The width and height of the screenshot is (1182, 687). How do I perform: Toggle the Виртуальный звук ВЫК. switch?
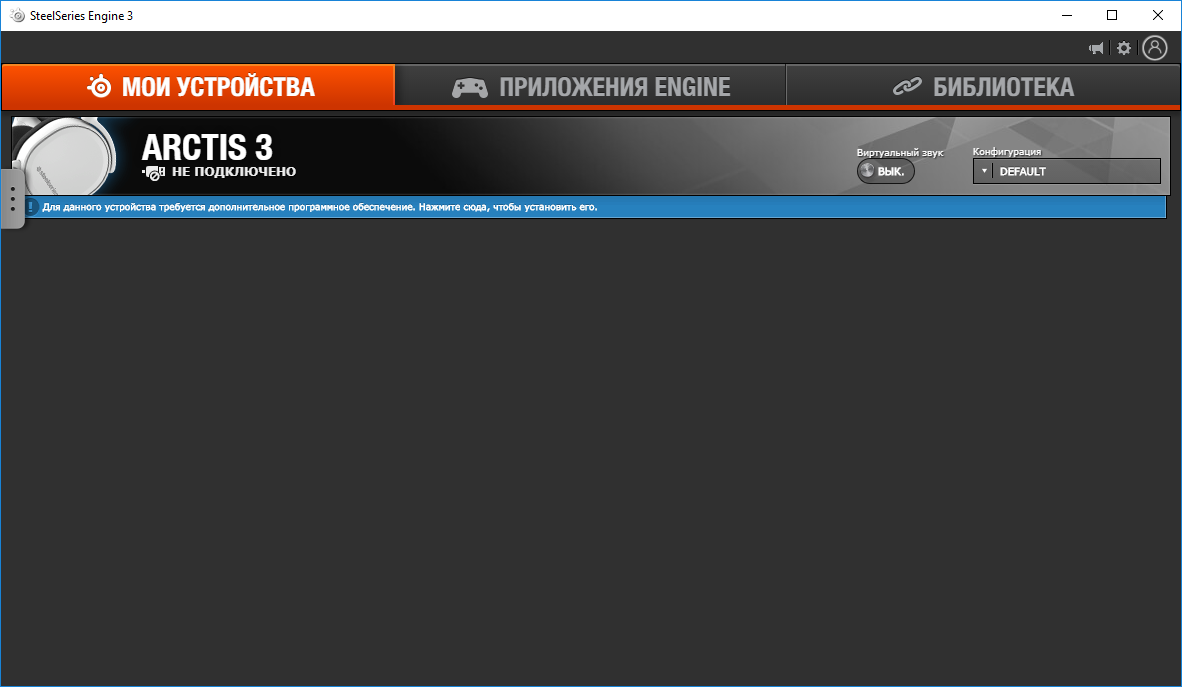tap(885, 171)
